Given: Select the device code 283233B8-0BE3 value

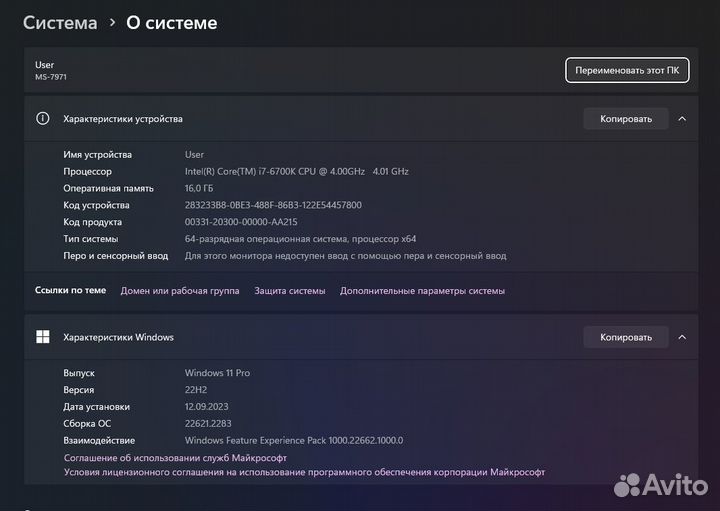Looking at the screenshot, I should [x=273, y=205].
